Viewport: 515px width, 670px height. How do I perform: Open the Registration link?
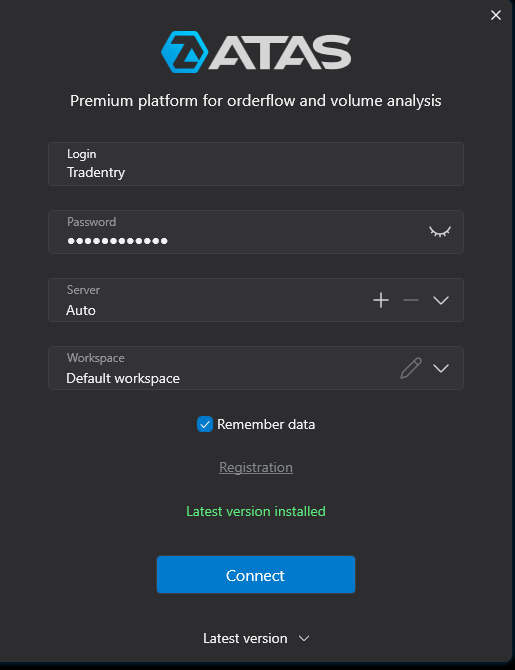click(x=256, y=467)
